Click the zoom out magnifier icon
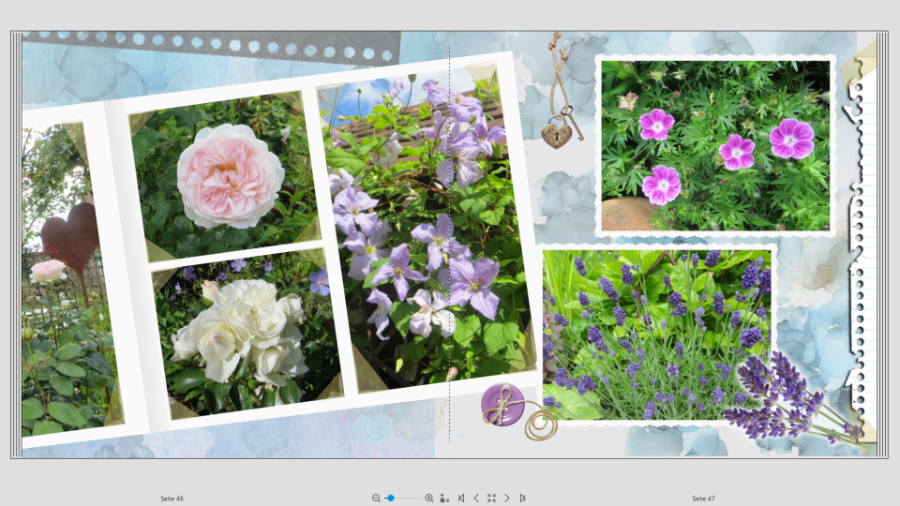This screenshot has width=900, height=506. (x=376, y=498)
